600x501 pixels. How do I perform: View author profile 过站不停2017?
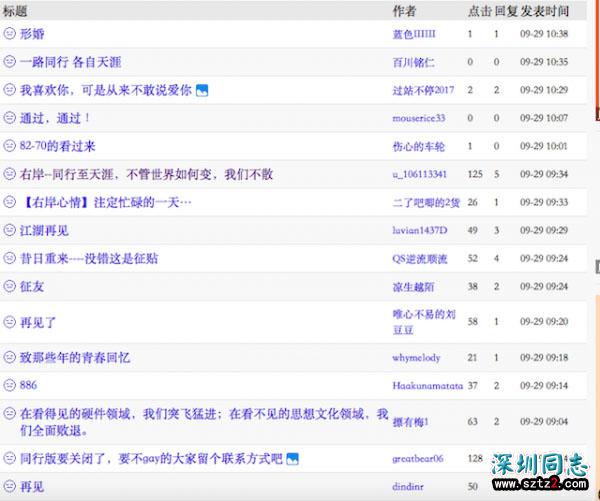point(423,90)
